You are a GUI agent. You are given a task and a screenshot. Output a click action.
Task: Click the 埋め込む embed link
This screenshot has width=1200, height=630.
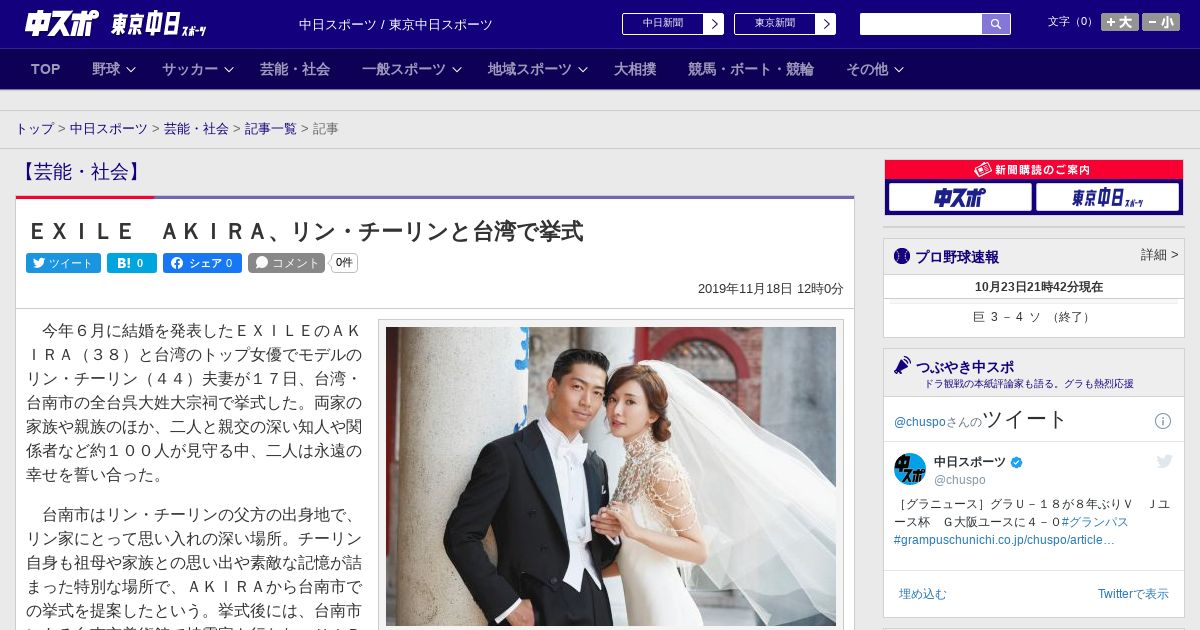922,594
